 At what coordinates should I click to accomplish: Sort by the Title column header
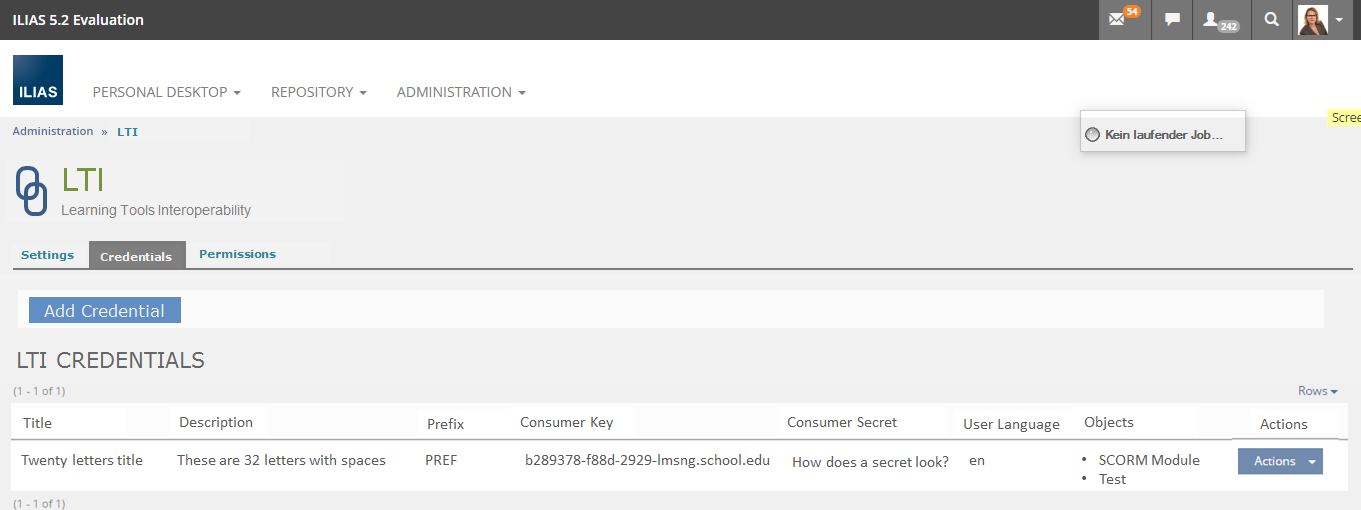(37, 423)
